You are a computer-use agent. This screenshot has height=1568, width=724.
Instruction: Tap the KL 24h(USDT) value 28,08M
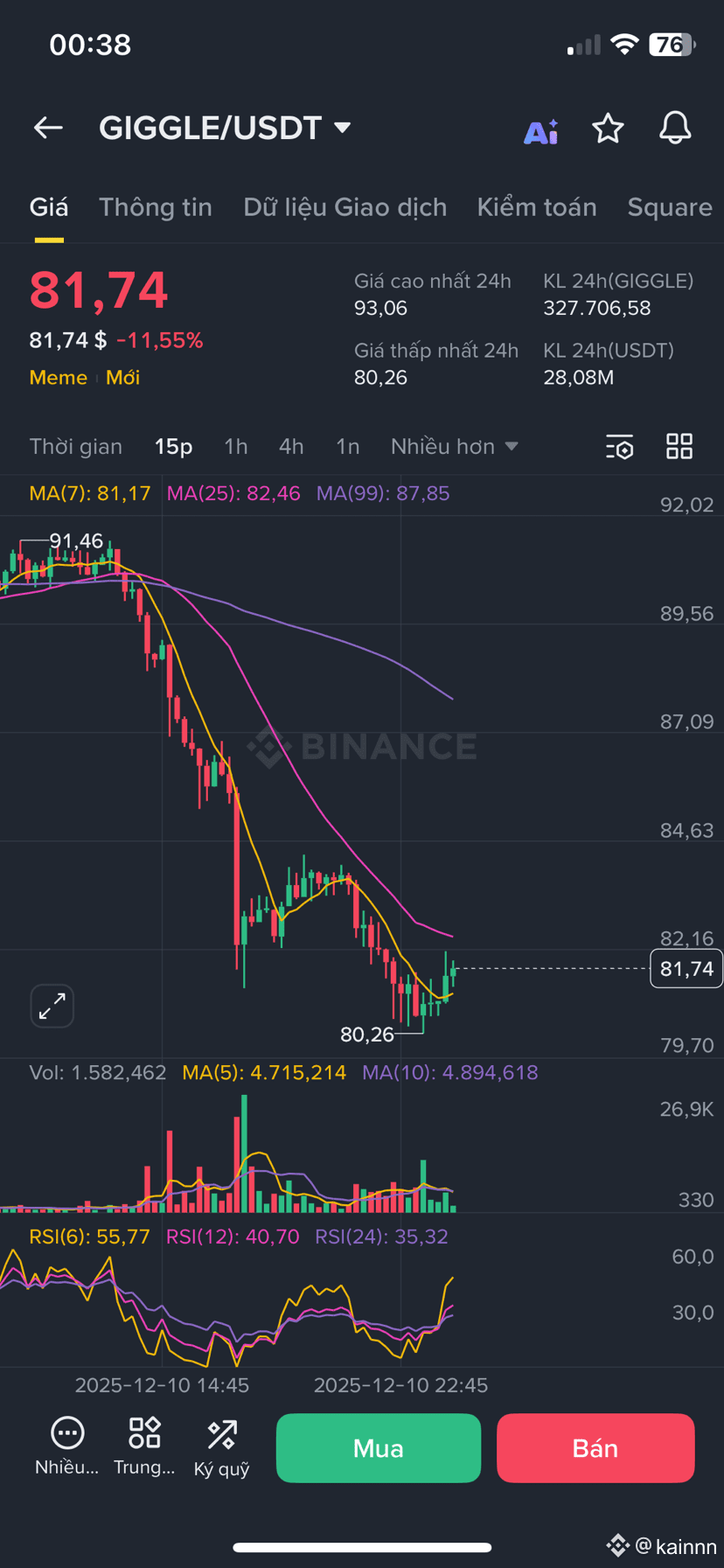pos(578,378)
